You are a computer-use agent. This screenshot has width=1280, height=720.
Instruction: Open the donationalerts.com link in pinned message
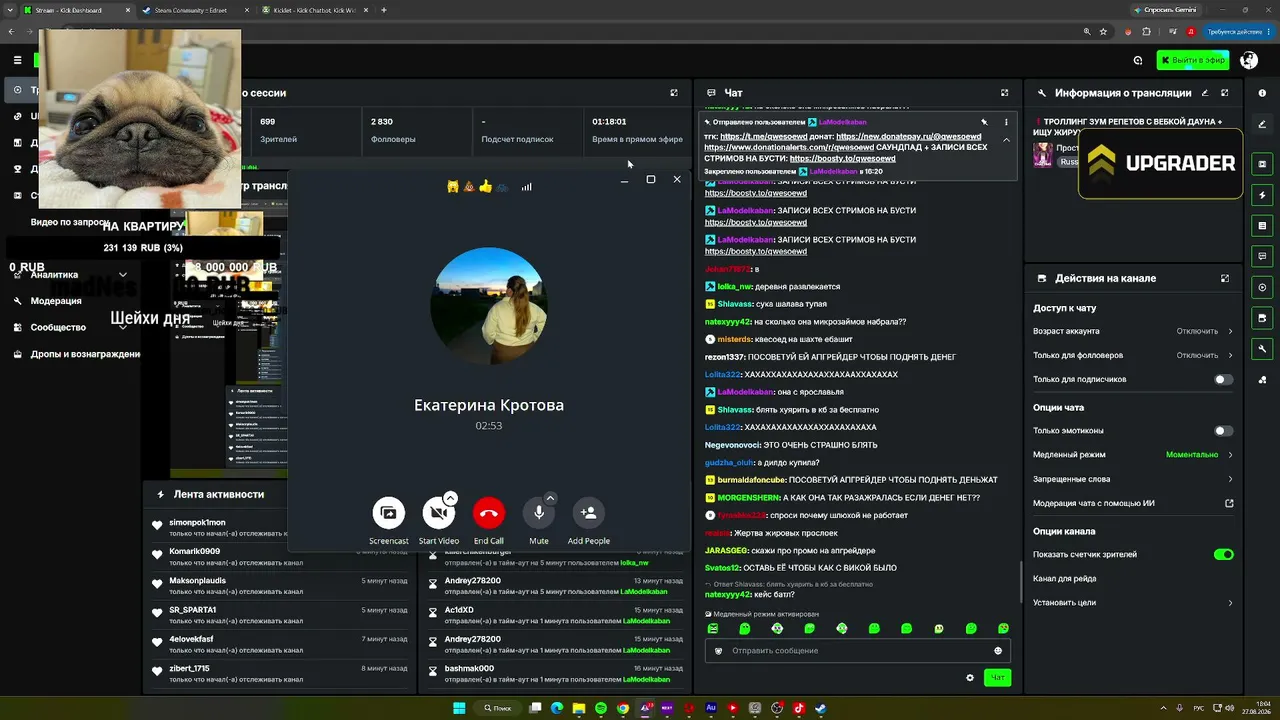(x=789, y=147)
